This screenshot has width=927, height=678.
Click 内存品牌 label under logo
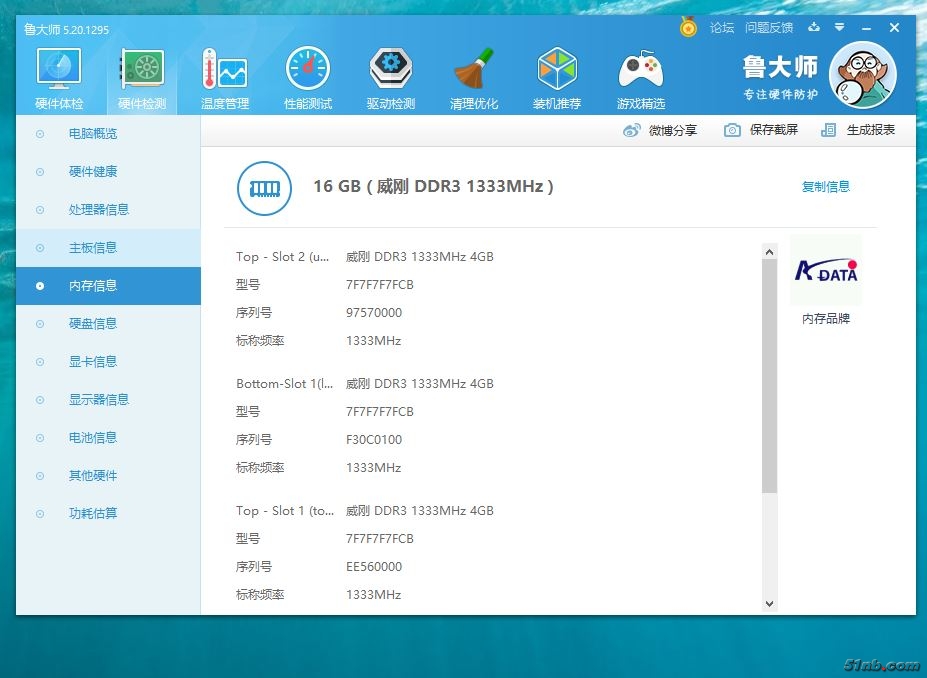click(x=826, y=319)
